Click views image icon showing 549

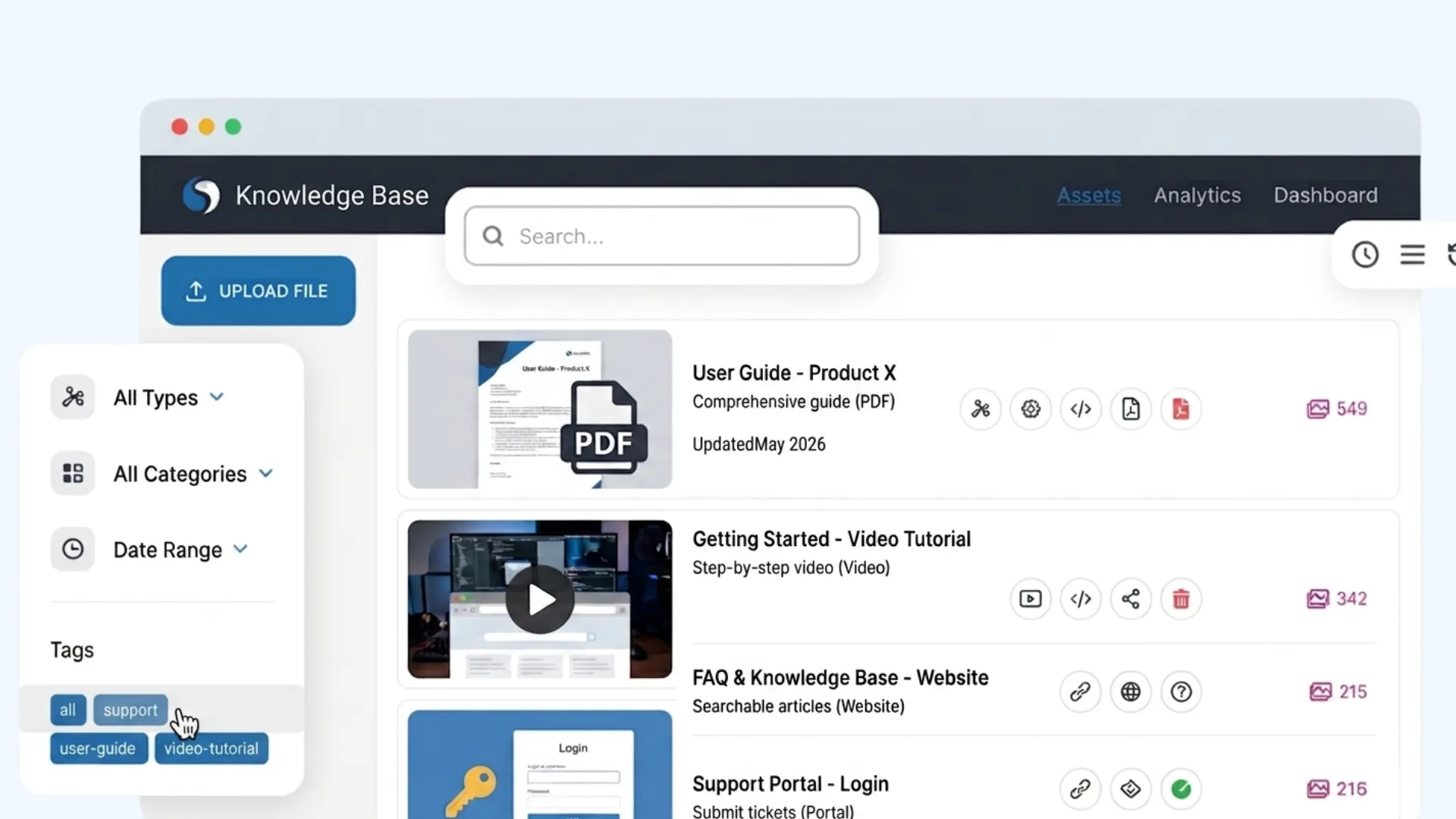(1318, 409)
